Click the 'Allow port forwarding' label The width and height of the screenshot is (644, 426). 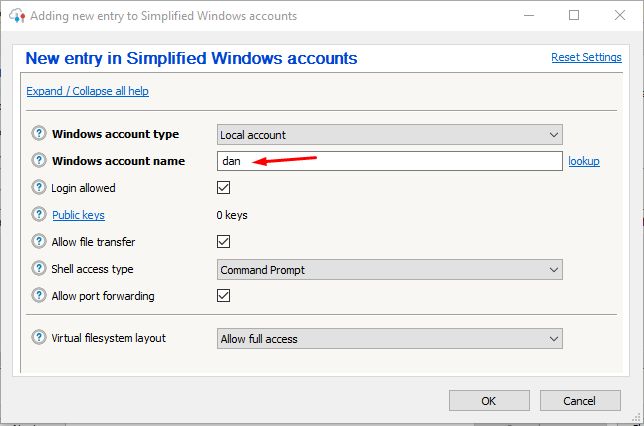(x=103, y=296)
